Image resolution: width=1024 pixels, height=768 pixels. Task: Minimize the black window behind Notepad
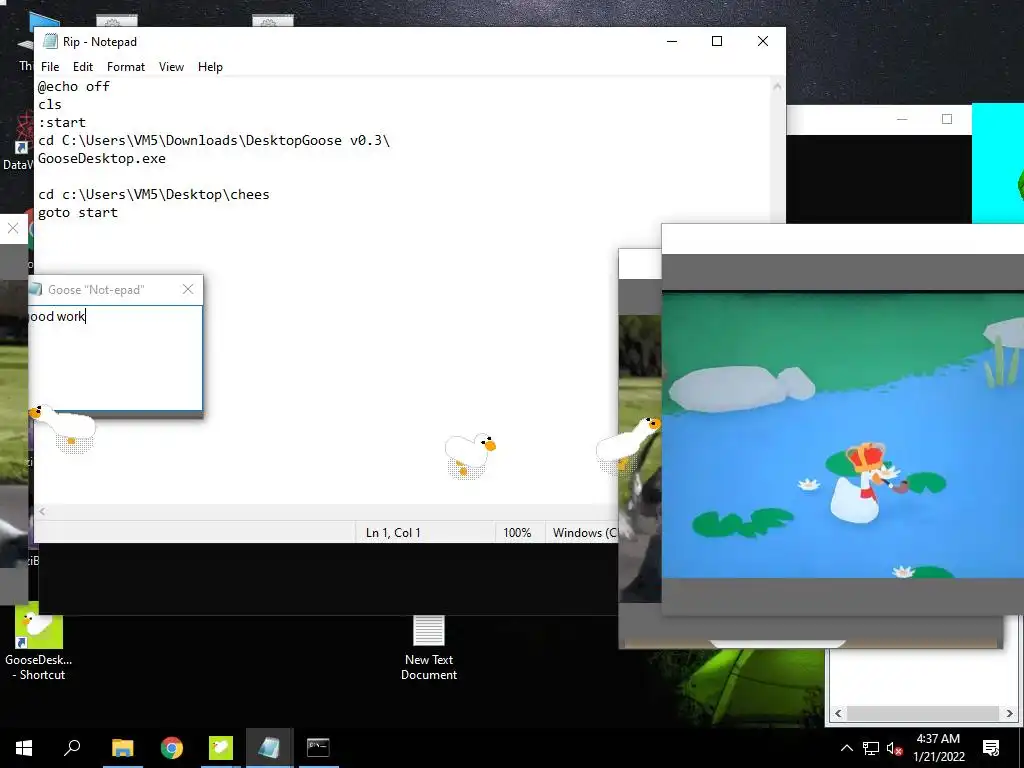[x=903, y=119]
